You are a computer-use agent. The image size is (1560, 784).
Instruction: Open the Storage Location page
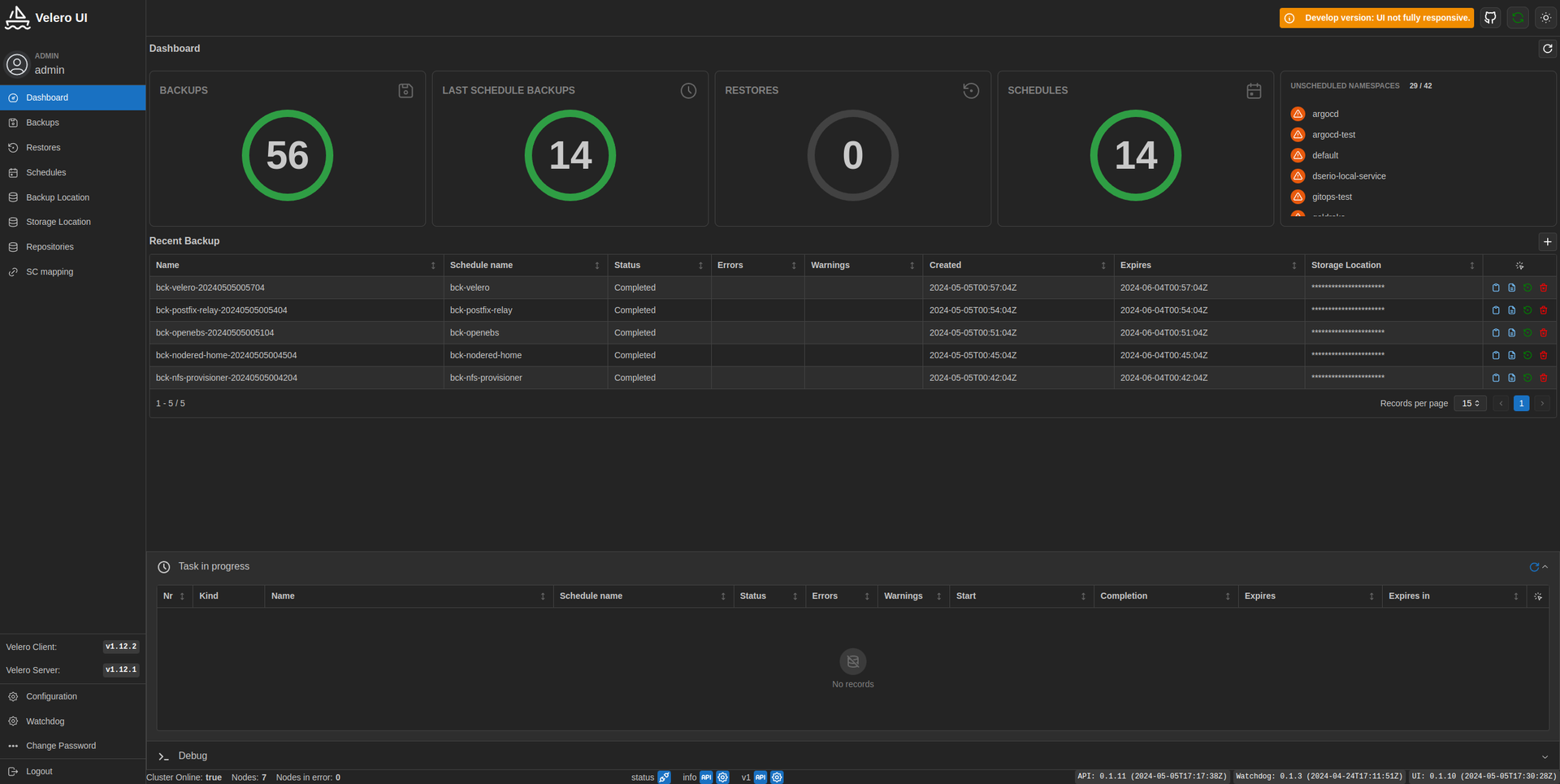pyautogui.click(x=57, y=222)
